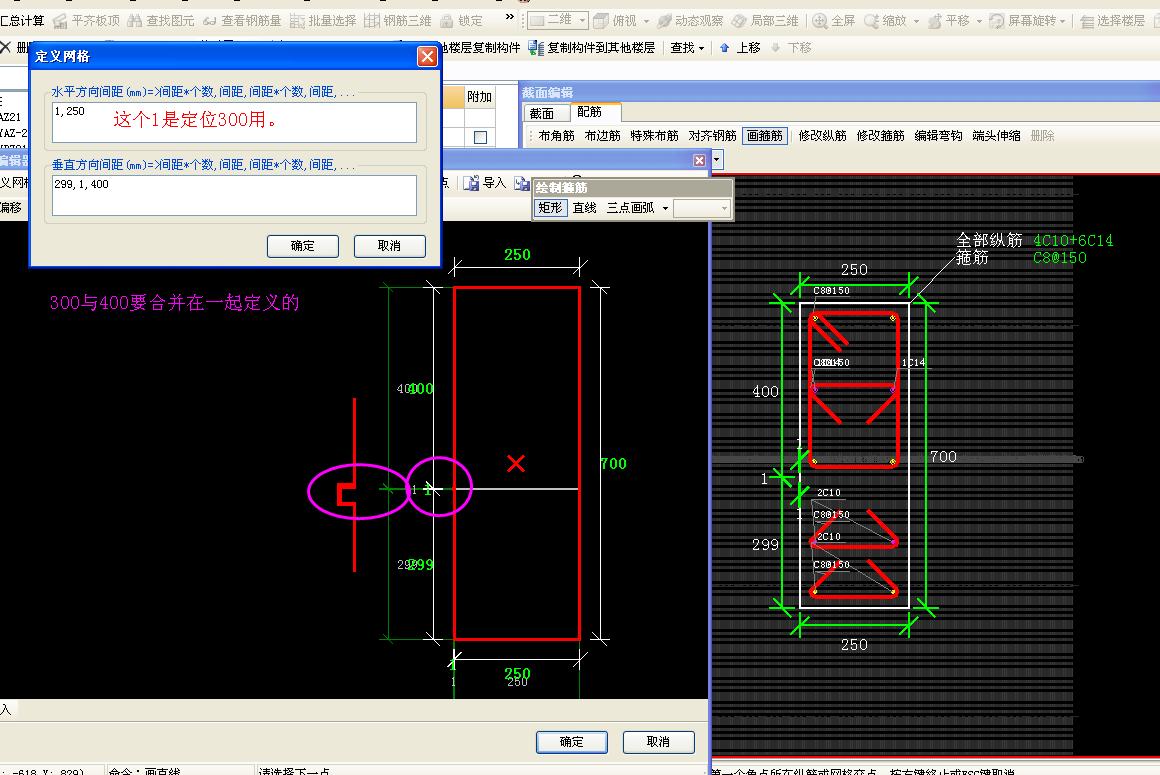Click the 查找图元 binoculars icon
The width and height of the screenshot is (1160, 775).
tap(134, 21)
